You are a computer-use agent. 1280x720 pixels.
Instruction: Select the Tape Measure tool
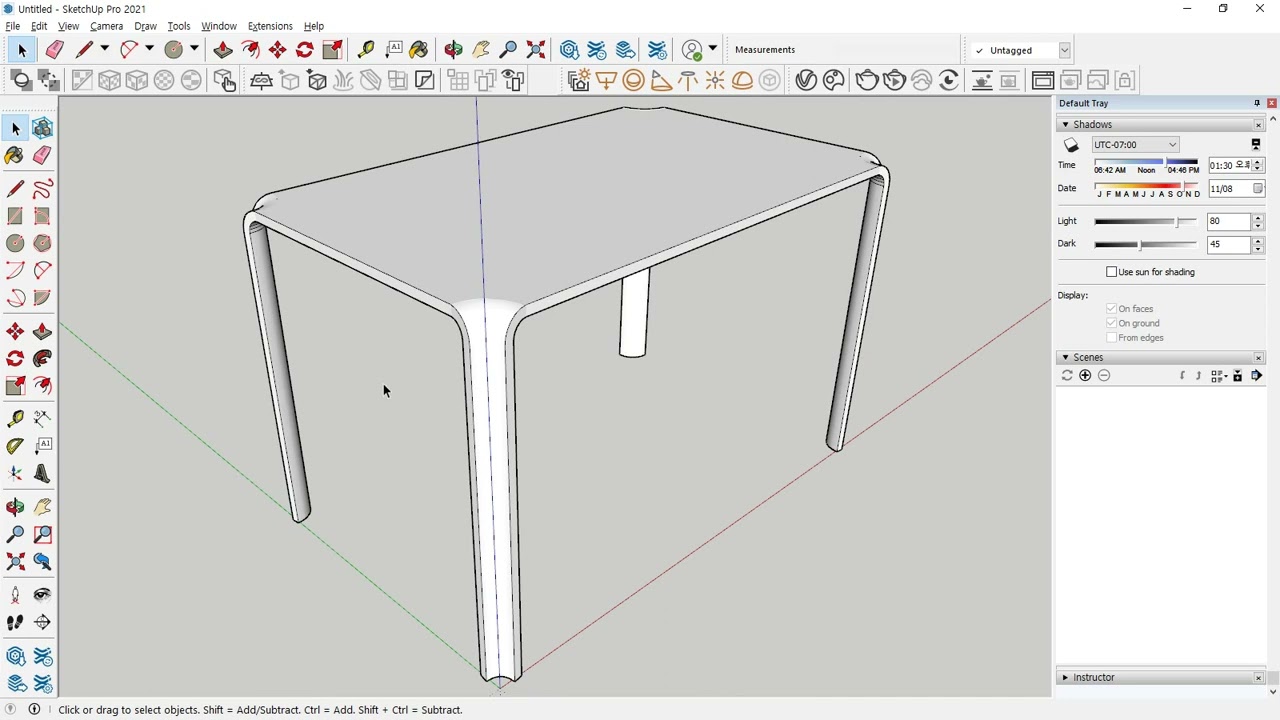(x=15, y=419)
